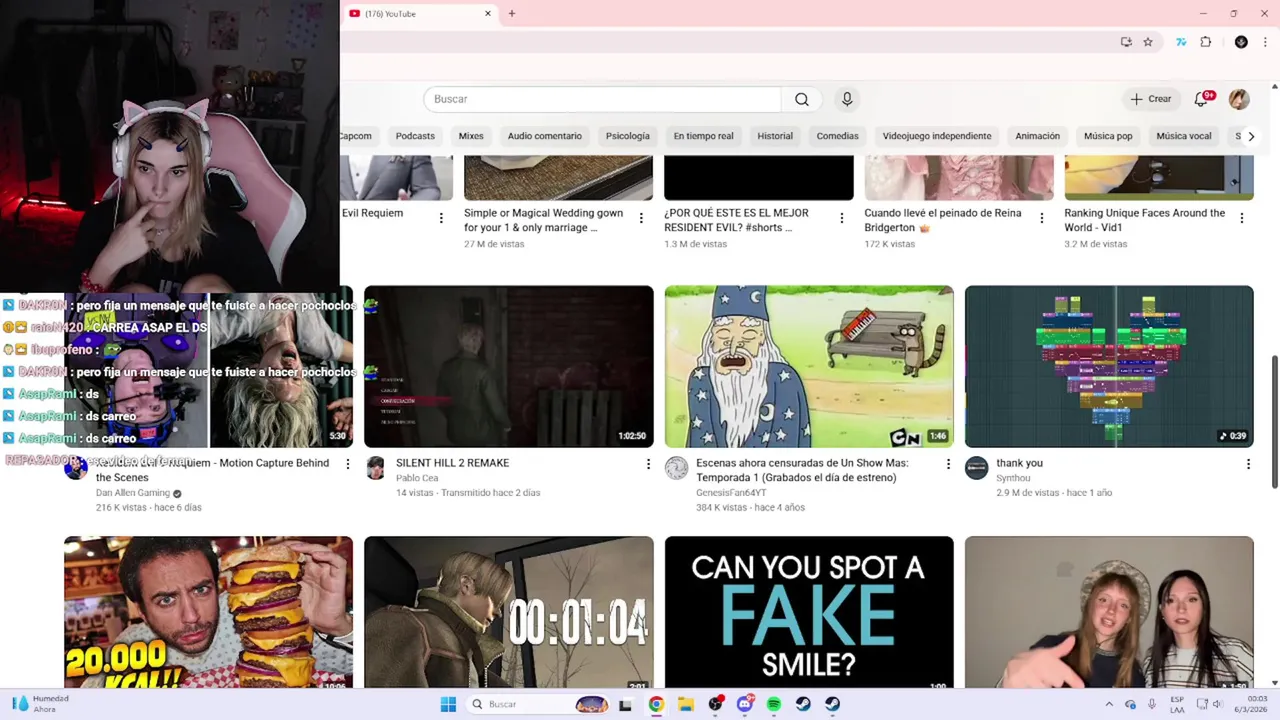Open options for Un Show Más video
This screenshot has height=720, width=1280.
point(948,464)
